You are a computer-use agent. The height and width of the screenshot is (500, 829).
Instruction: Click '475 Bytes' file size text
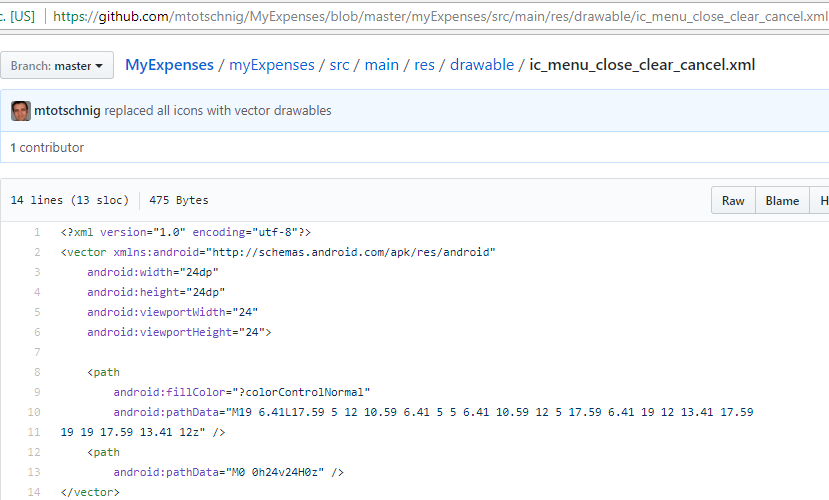point(179,200)
